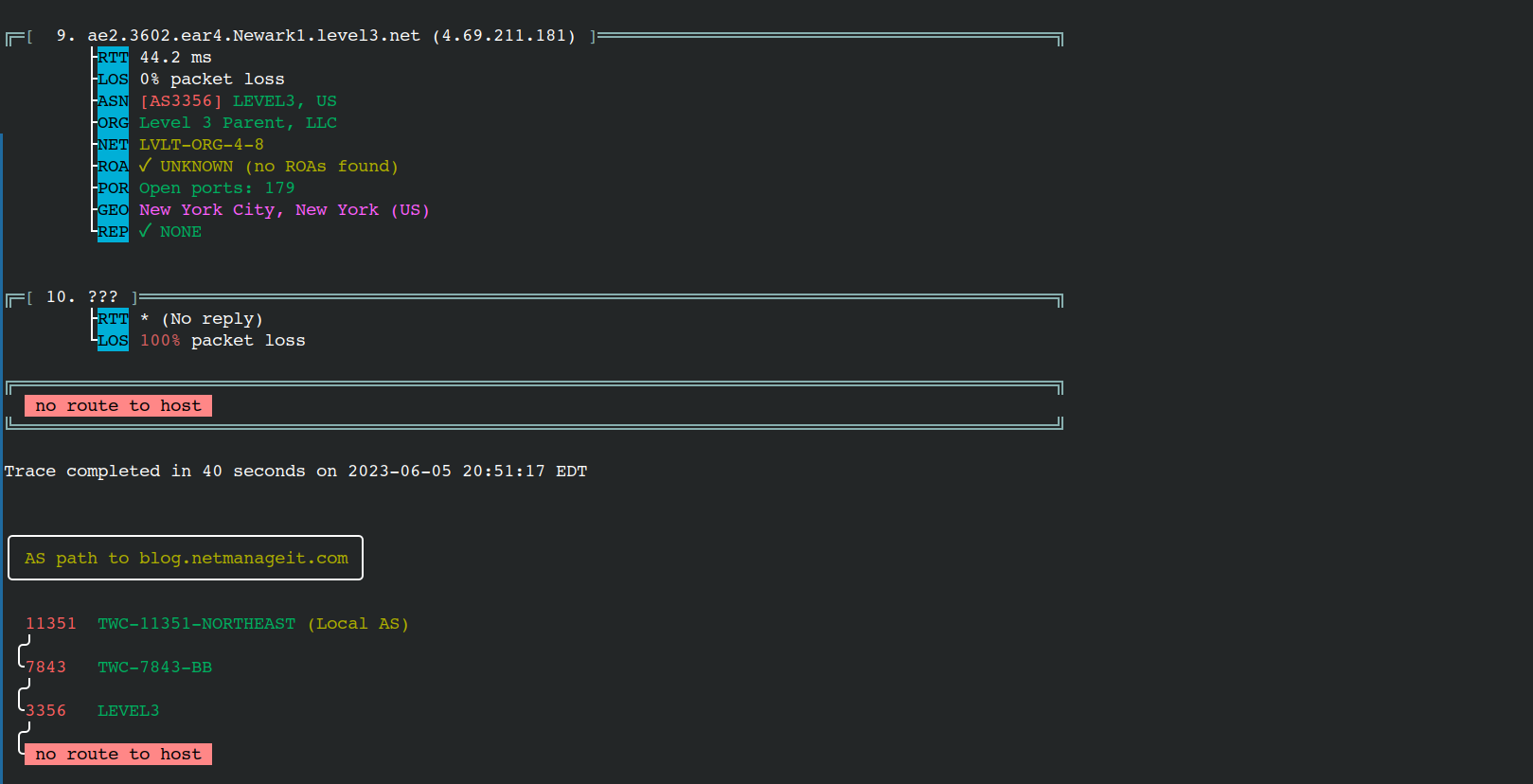The height and width of the screenshot is (784, 1533).
Task: Select the red [AS3356] tag
Action: [181, 101]
